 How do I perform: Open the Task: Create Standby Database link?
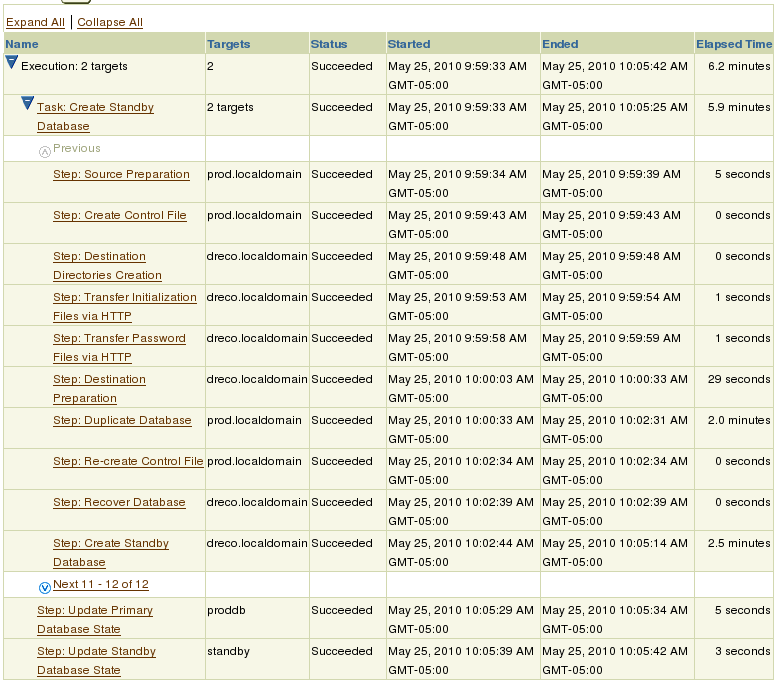click(x=95, y=117)
